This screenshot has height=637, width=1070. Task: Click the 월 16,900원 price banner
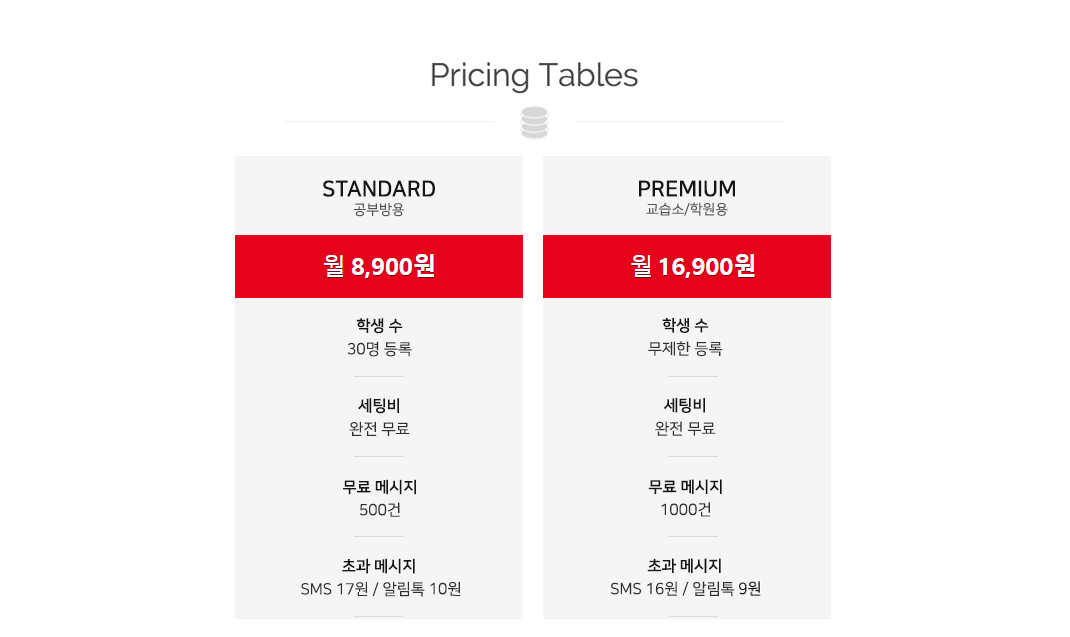tap(686, 266)
